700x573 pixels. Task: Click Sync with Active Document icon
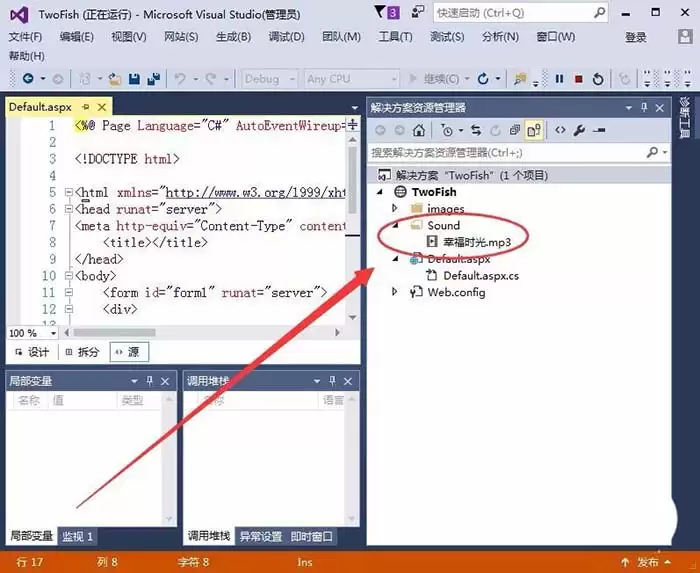[x=476, y=130]
